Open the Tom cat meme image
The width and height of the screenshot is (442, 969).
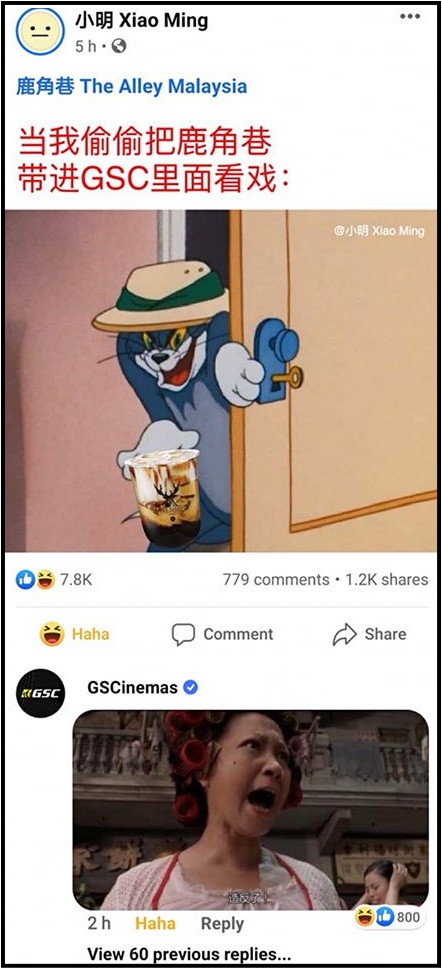click(221, 381)
